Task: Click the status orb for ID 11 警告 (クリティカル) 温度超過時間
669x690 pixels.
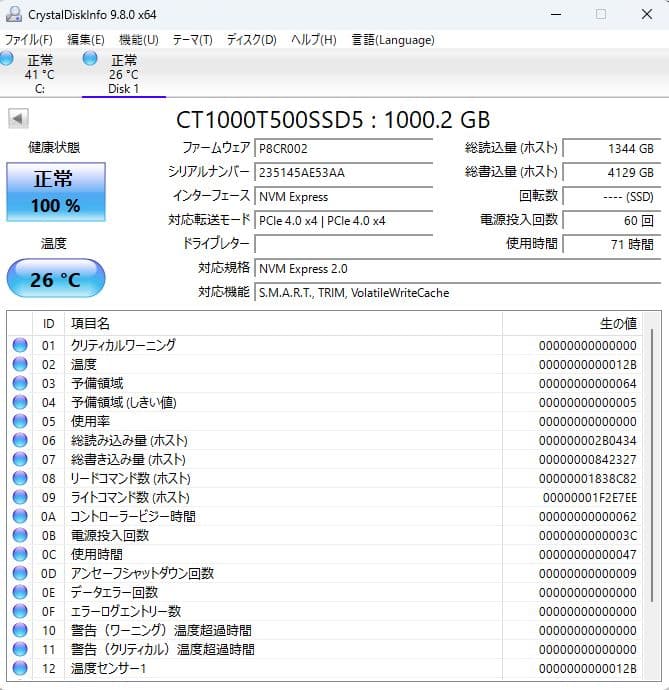Action: pos(20,649)
